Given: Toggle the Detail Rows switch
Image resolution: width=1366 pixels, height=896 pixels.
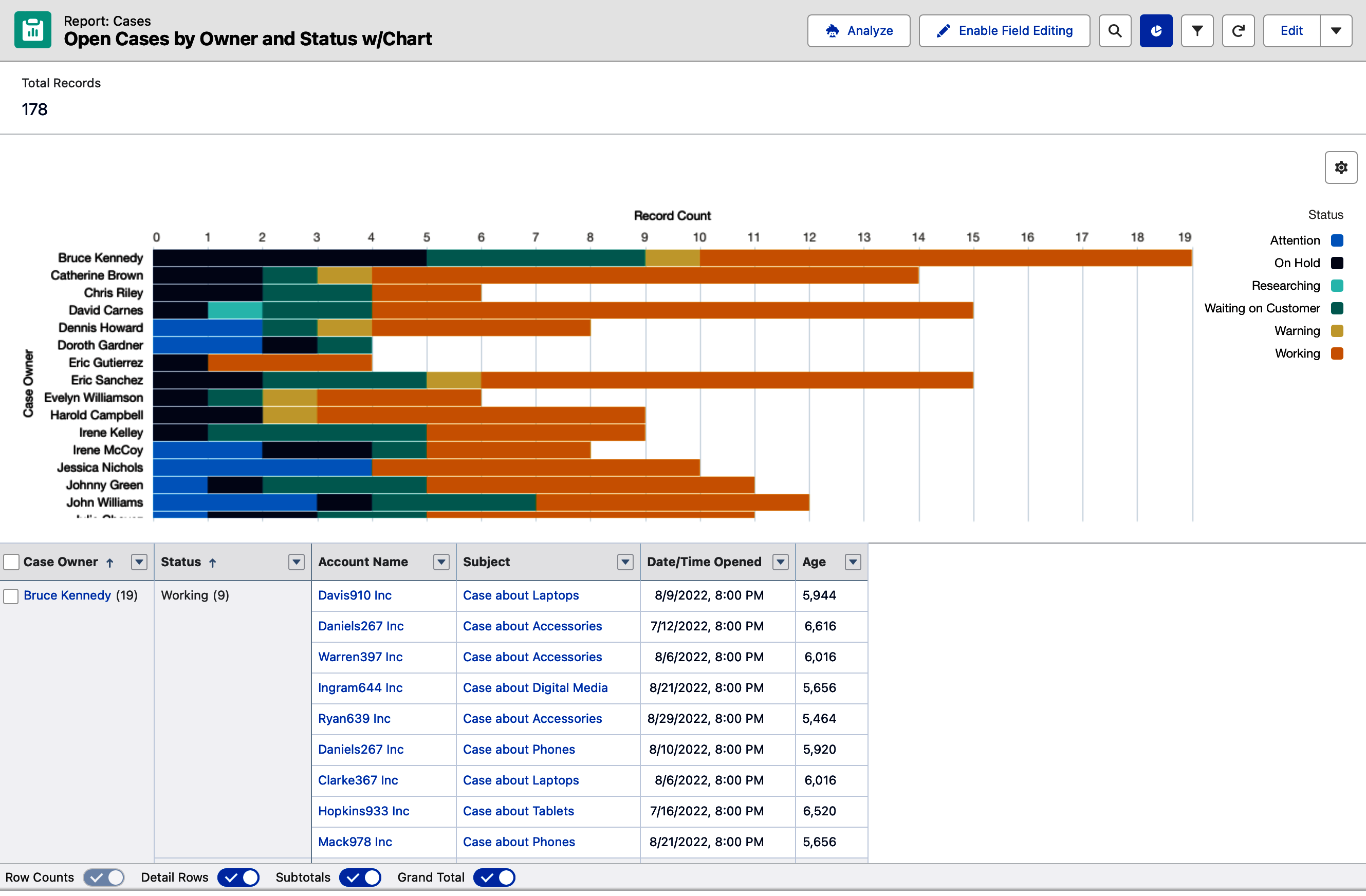Looking at the screenshot, I should [x=238, y=878].
